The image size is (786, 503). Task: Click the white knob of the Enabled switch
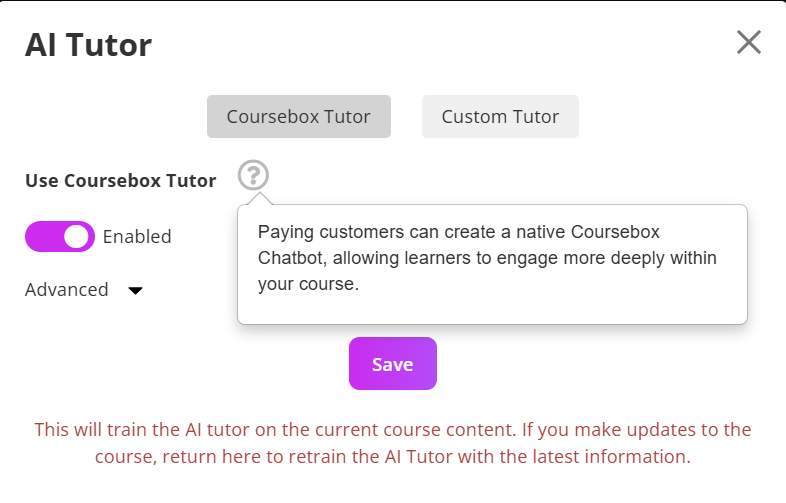tap(76, 236)
